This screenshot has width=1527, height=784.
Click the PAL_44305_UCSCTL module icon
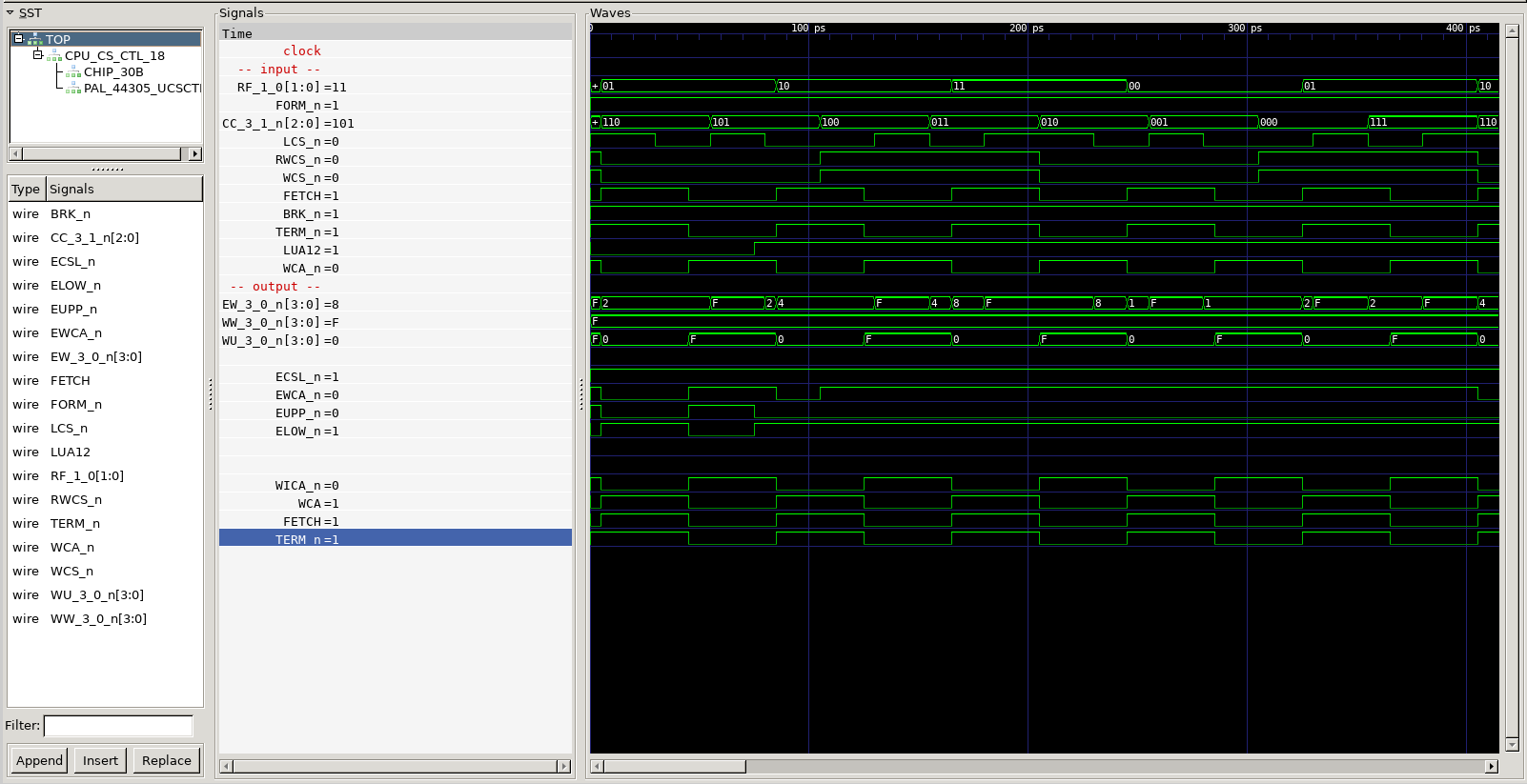coord(73,88)
